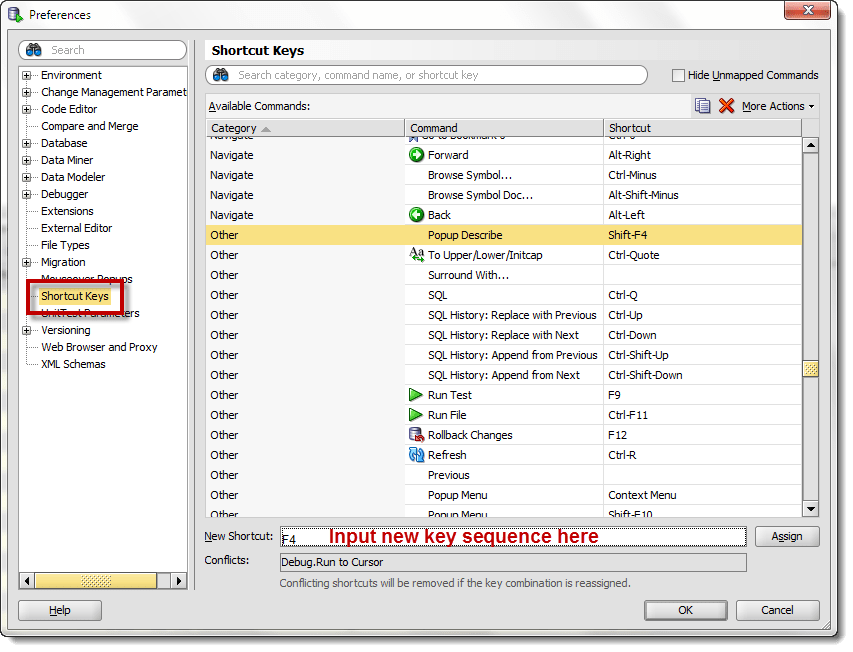
Task: Click the left preferences Search field
Action: [102, 50]
